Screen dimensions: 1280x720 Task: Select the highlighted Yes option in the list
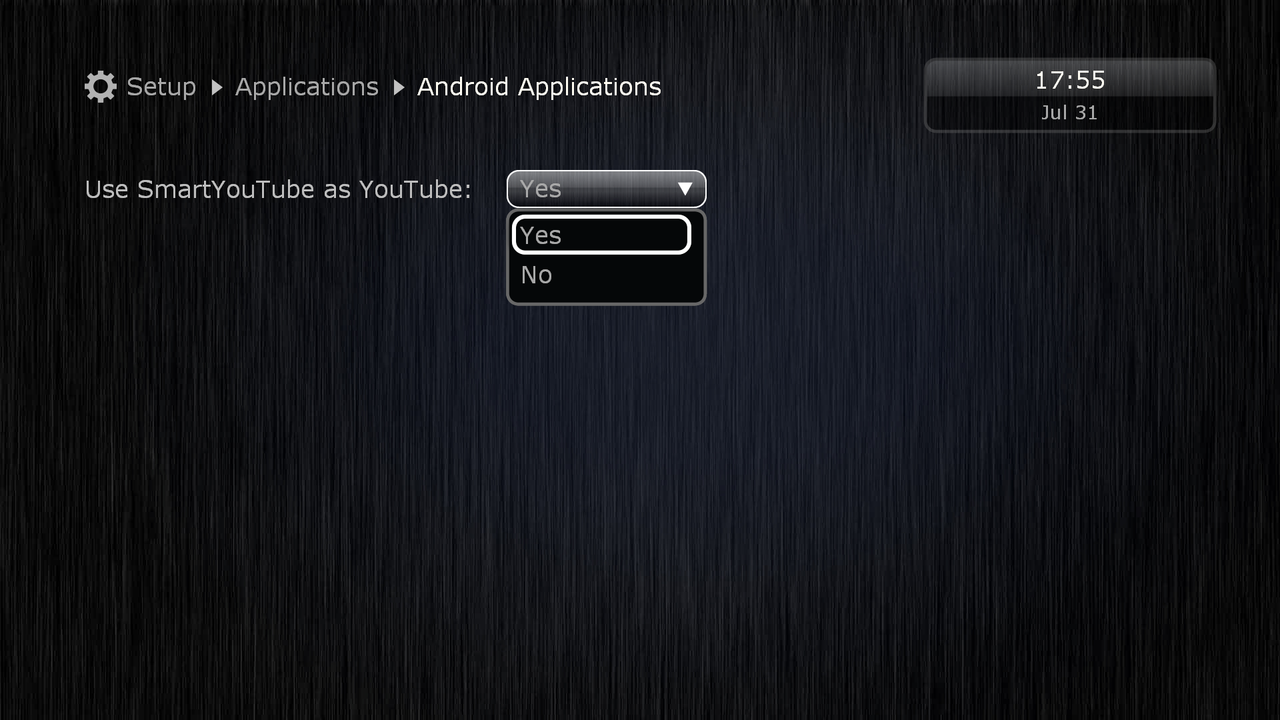(601, 235)
